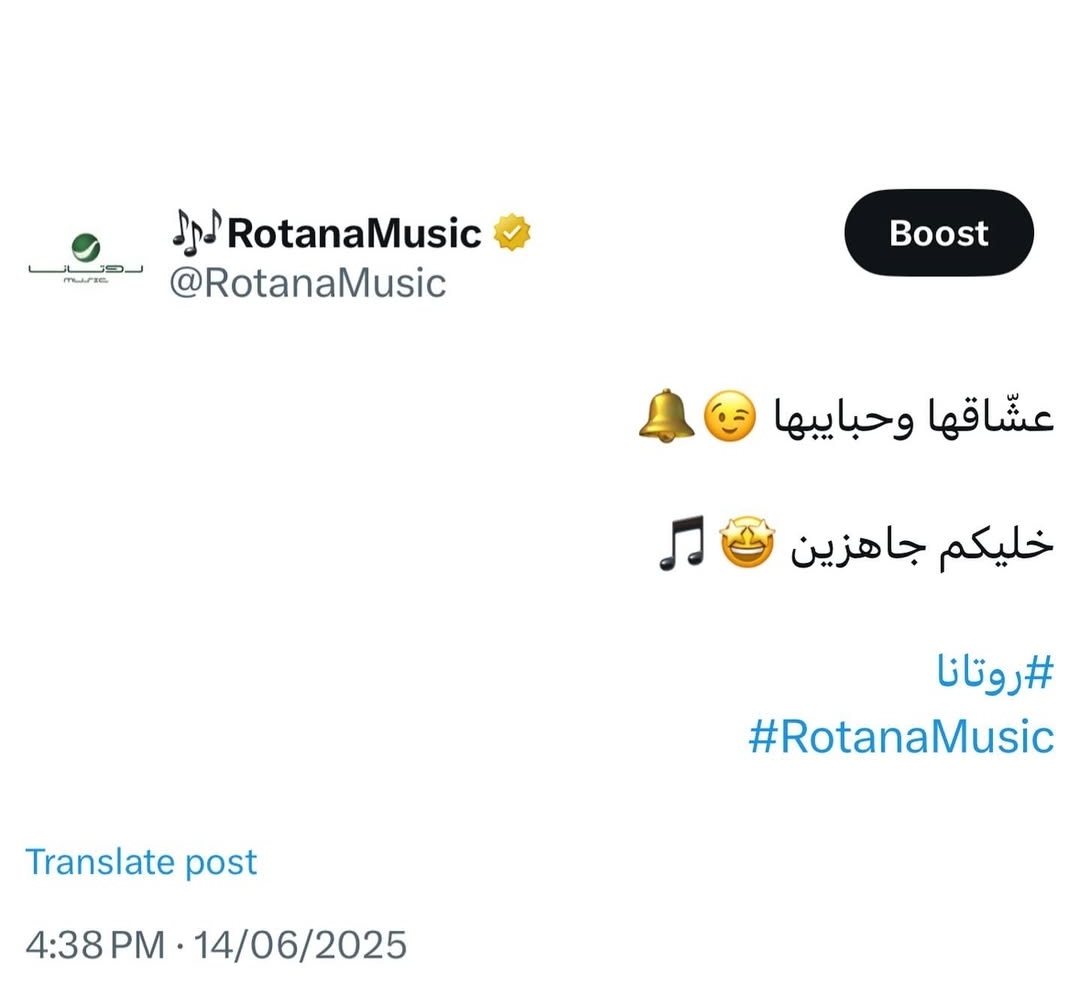The image size is (1080, 998).
Task: Click the green Rotana logo circle
Action: click(x=85, y=247)
